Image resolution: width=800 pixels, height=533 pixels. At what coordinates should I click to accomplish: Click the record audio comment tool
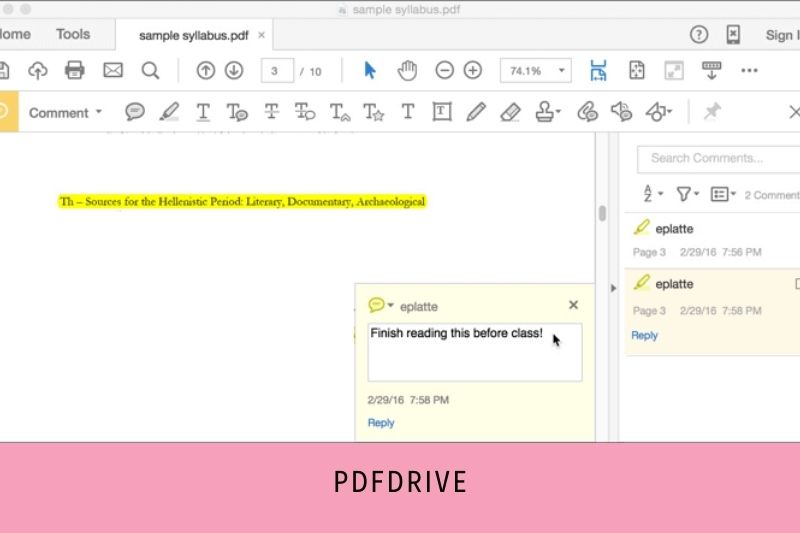tap(621, 112)
